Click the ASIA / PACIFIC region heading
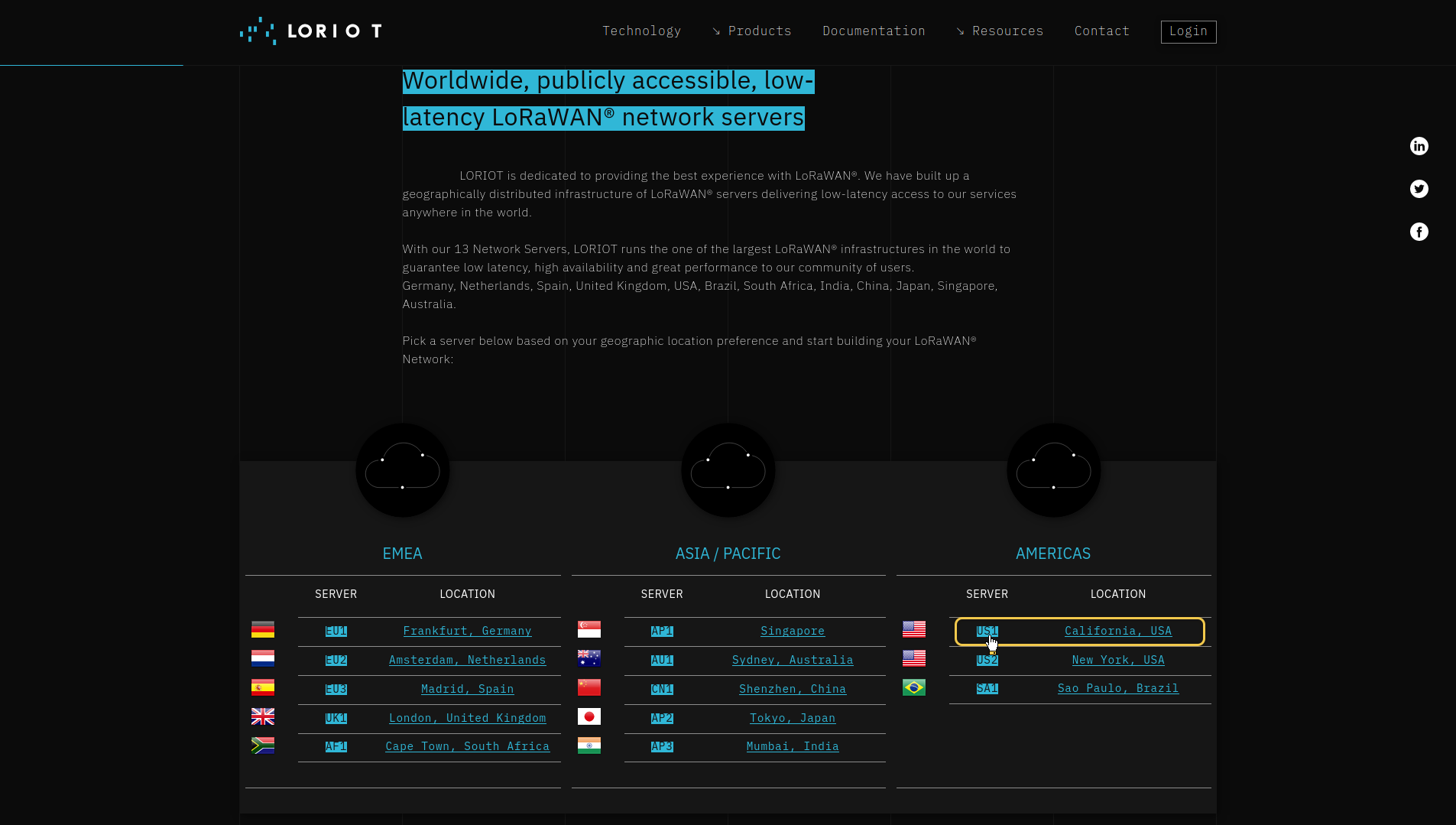Image resolution: width=1456 pixels, height=825 pixels. click(728, 554)
